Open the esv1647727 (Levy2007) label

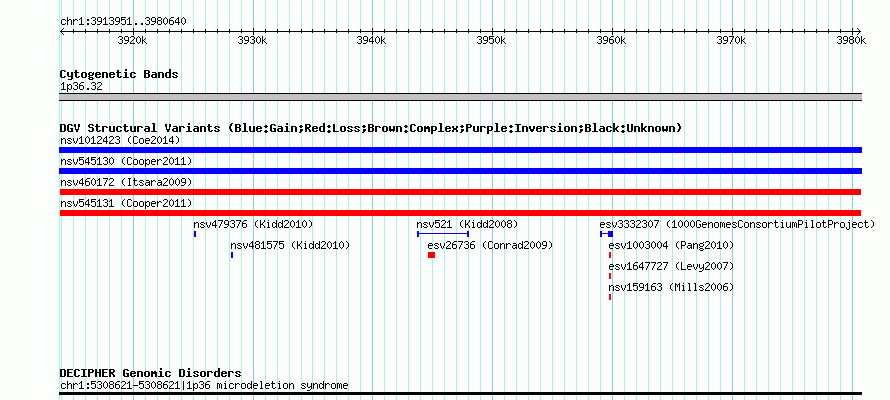(x=671, y=266)
